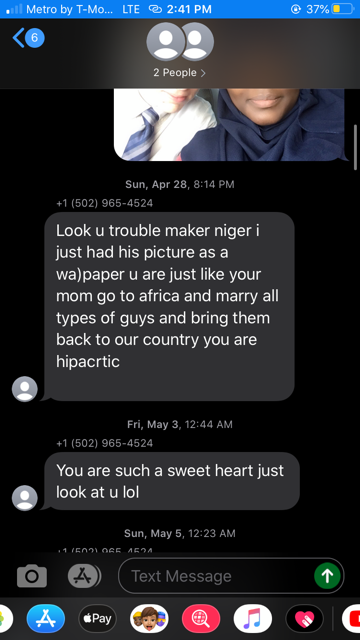Open the heart Digital Touch icon
Viewport: 360px width, 640px height.
point(304,619)
